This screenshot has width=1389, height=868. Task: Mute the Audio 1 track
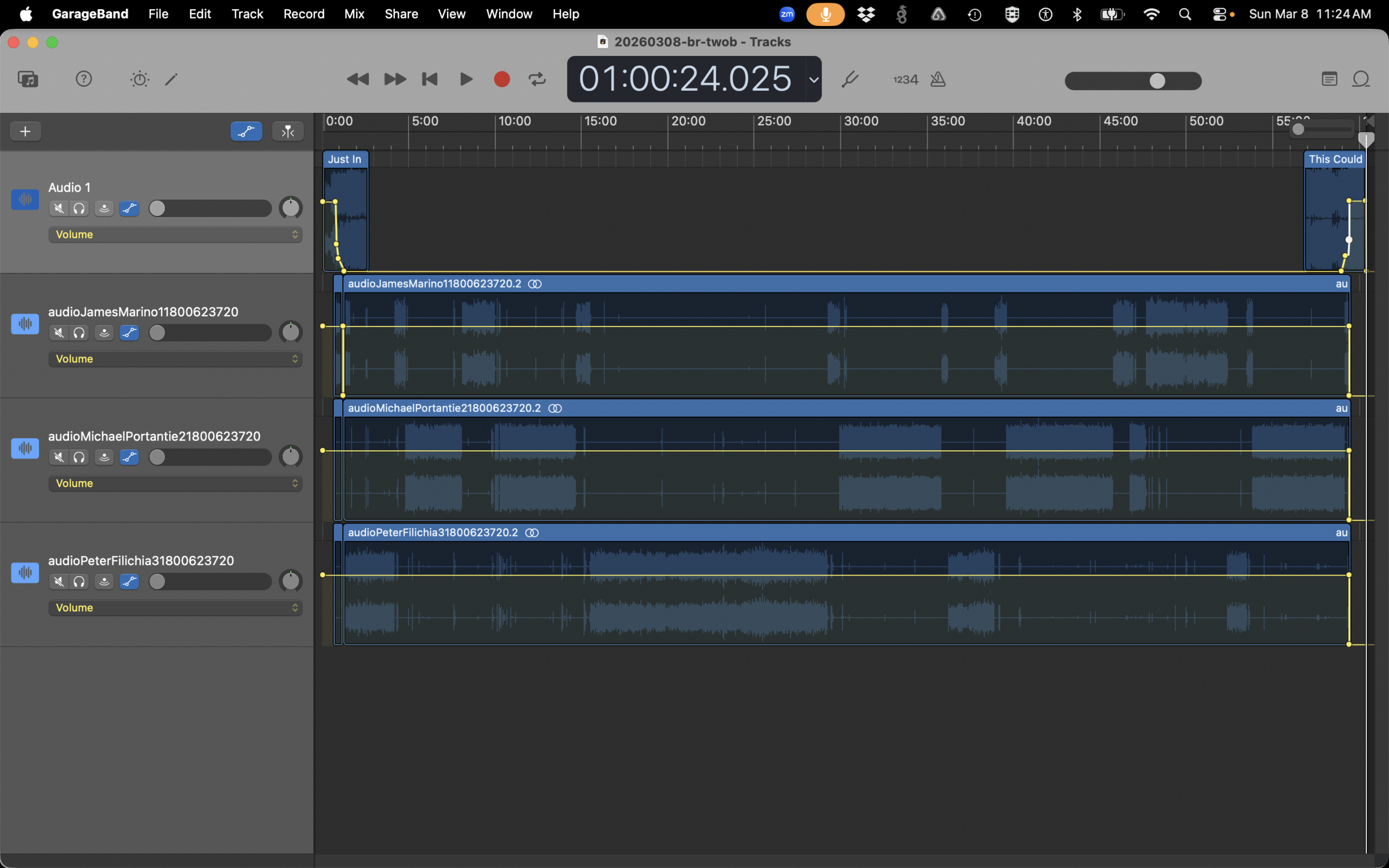click(59, 208)
